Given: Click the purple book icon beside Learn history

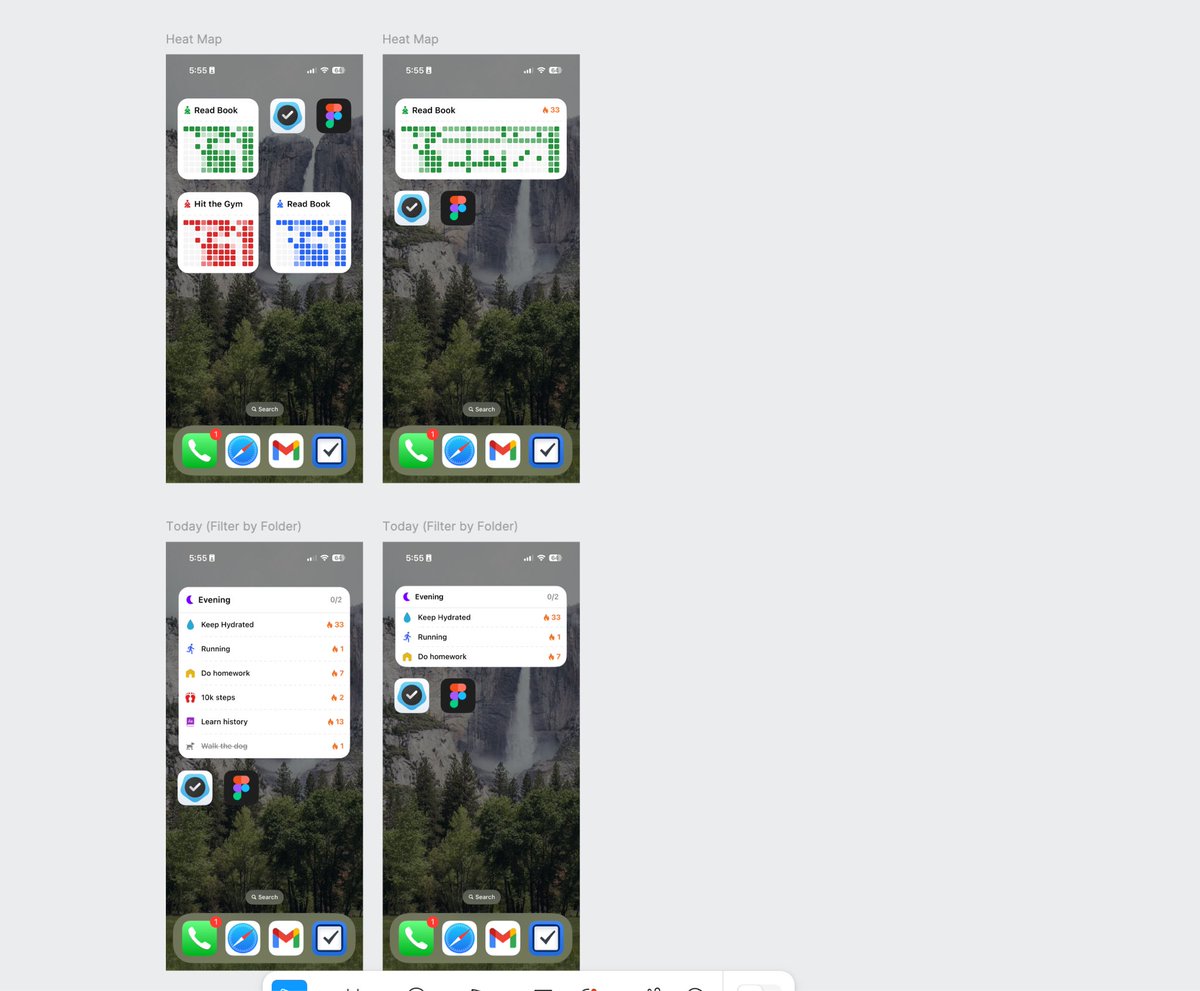Looking at the screenshot, I should (190, 721).
